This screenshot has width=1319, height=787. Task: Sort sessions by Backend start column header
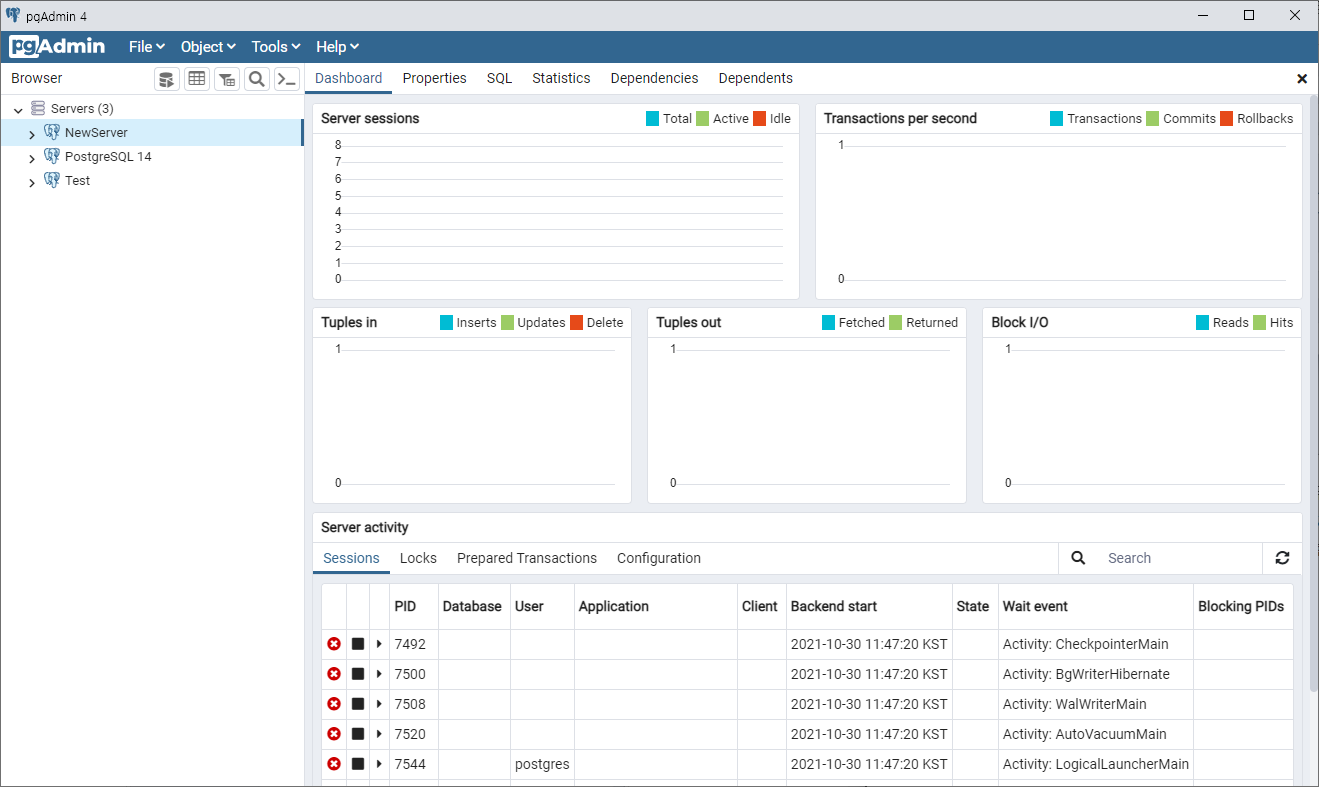point(869,606)
